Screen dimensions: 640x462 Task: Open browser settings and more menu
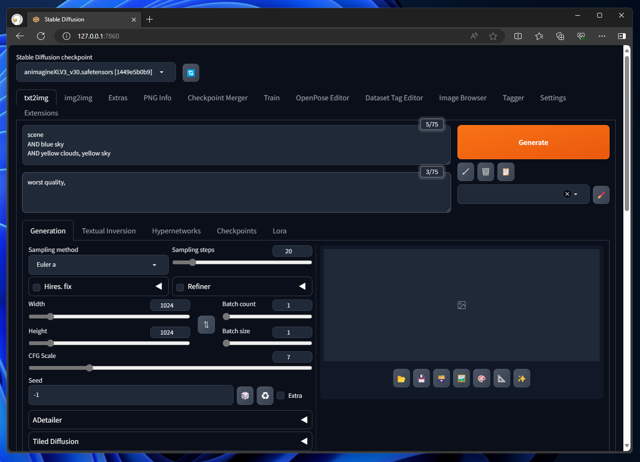(602, 36)
